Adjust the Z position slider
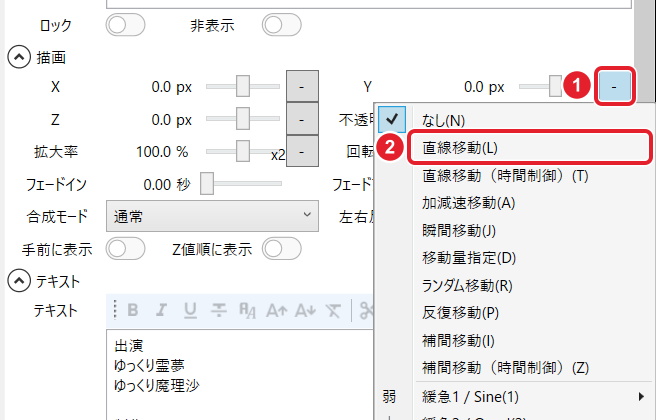 pyautogui.click(x=243, y=118)
